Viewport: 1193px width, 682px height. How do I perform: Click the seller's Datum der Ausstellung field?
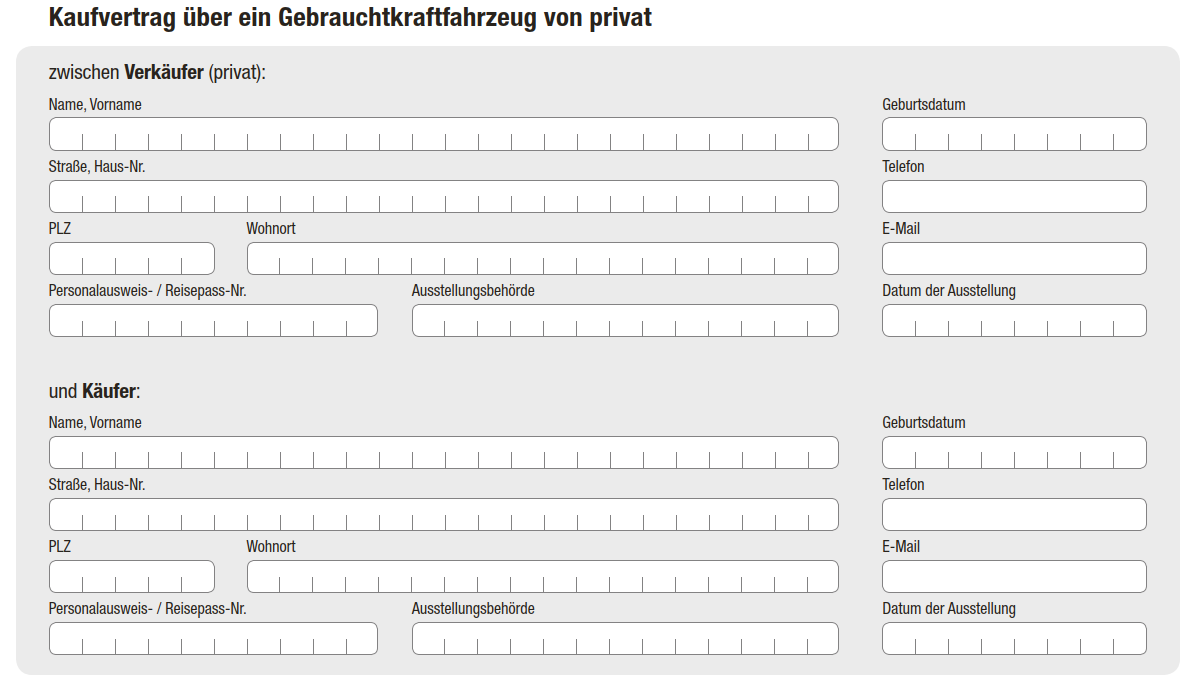[1014, 321]
